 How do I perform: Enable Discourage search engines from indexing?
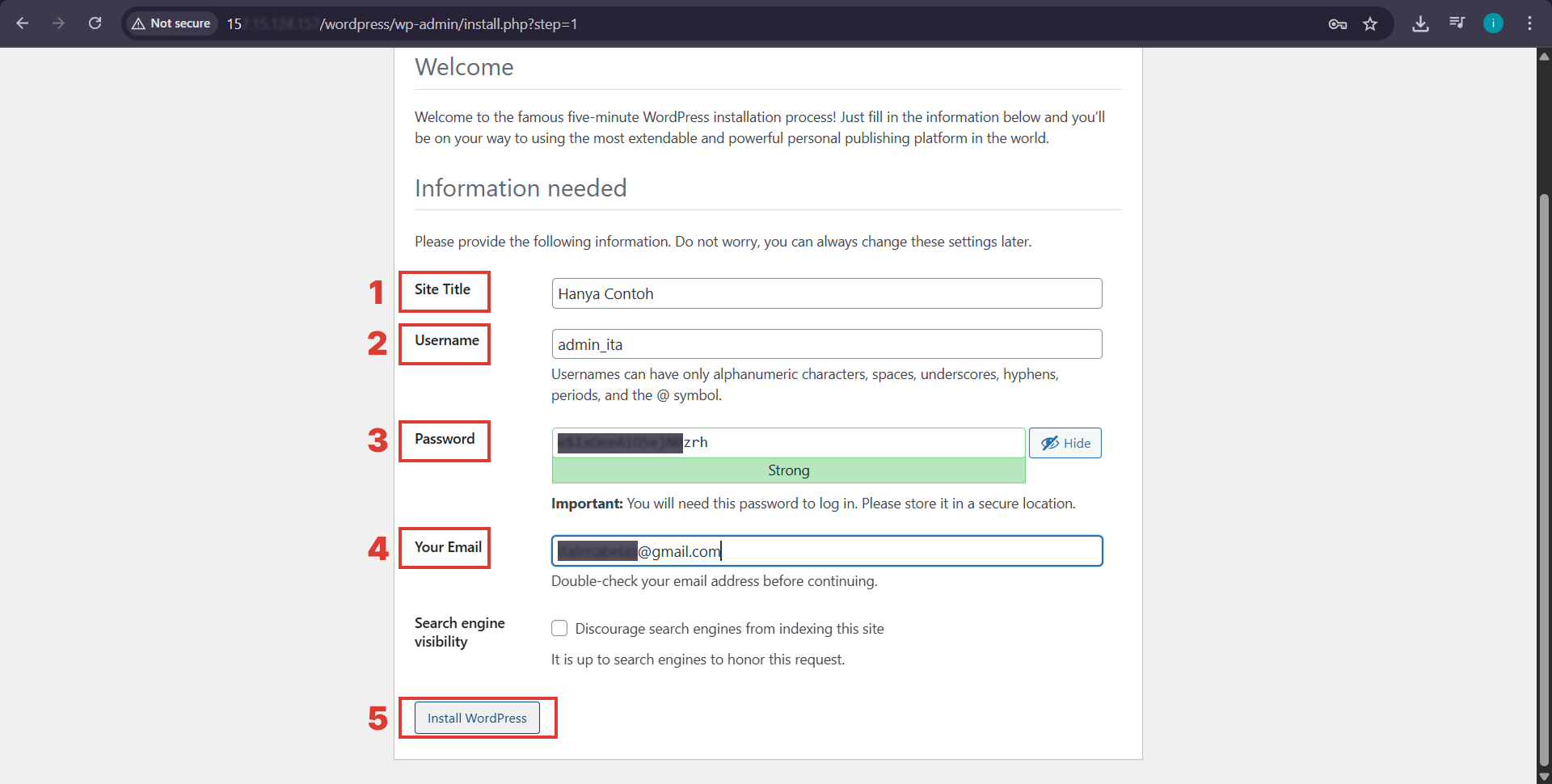point(559,628)
